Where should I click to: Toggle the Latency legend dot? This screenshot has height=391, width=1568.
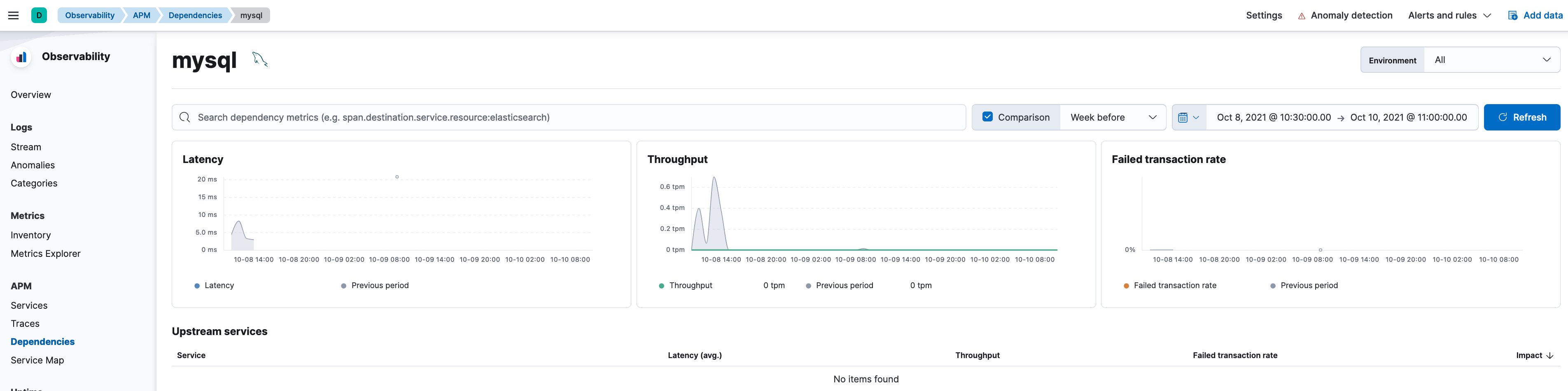[x=196, y=286]
